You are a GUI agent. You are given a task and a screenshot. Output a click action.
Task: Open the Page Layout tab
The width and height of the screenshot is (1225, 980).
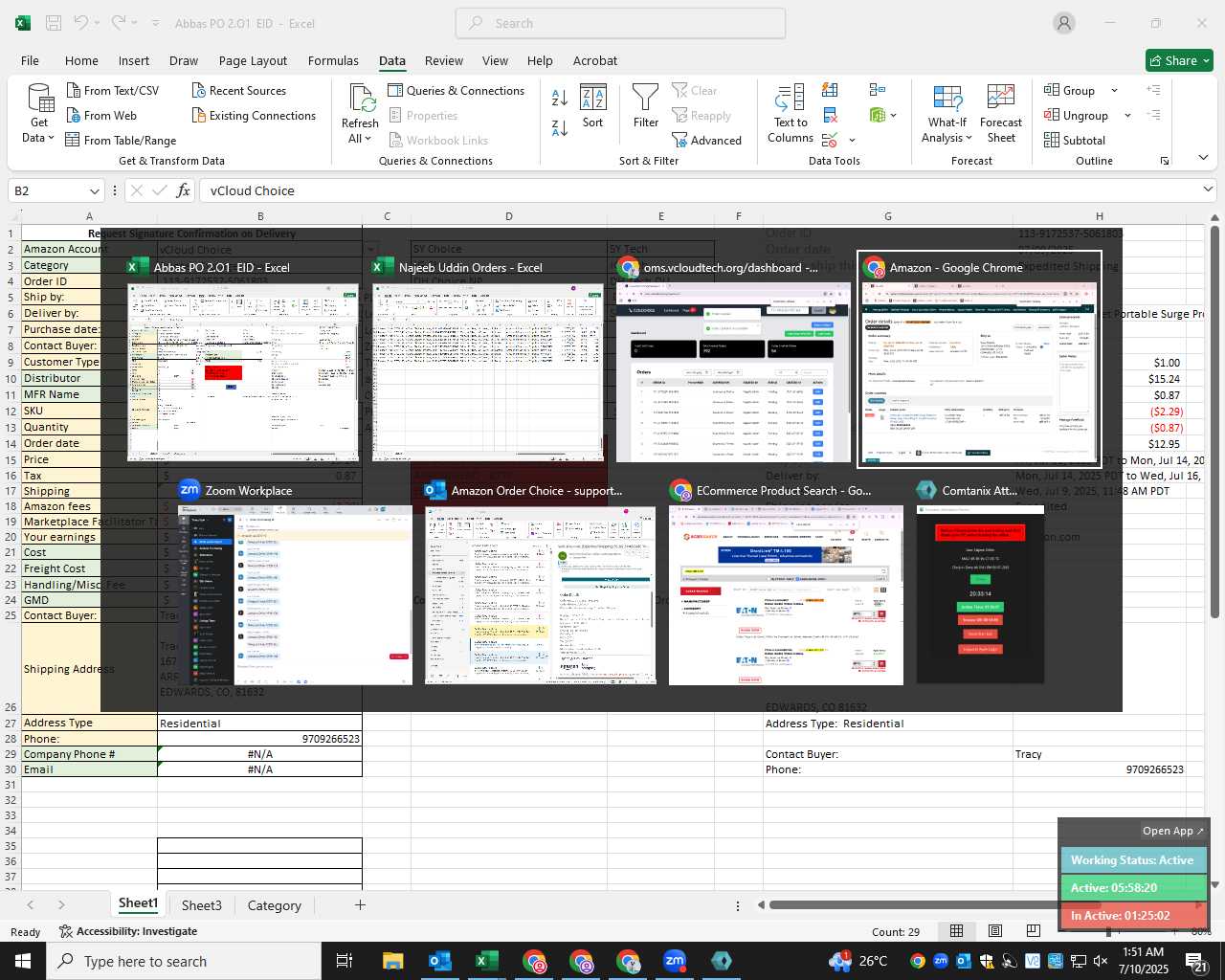point(253,60)
